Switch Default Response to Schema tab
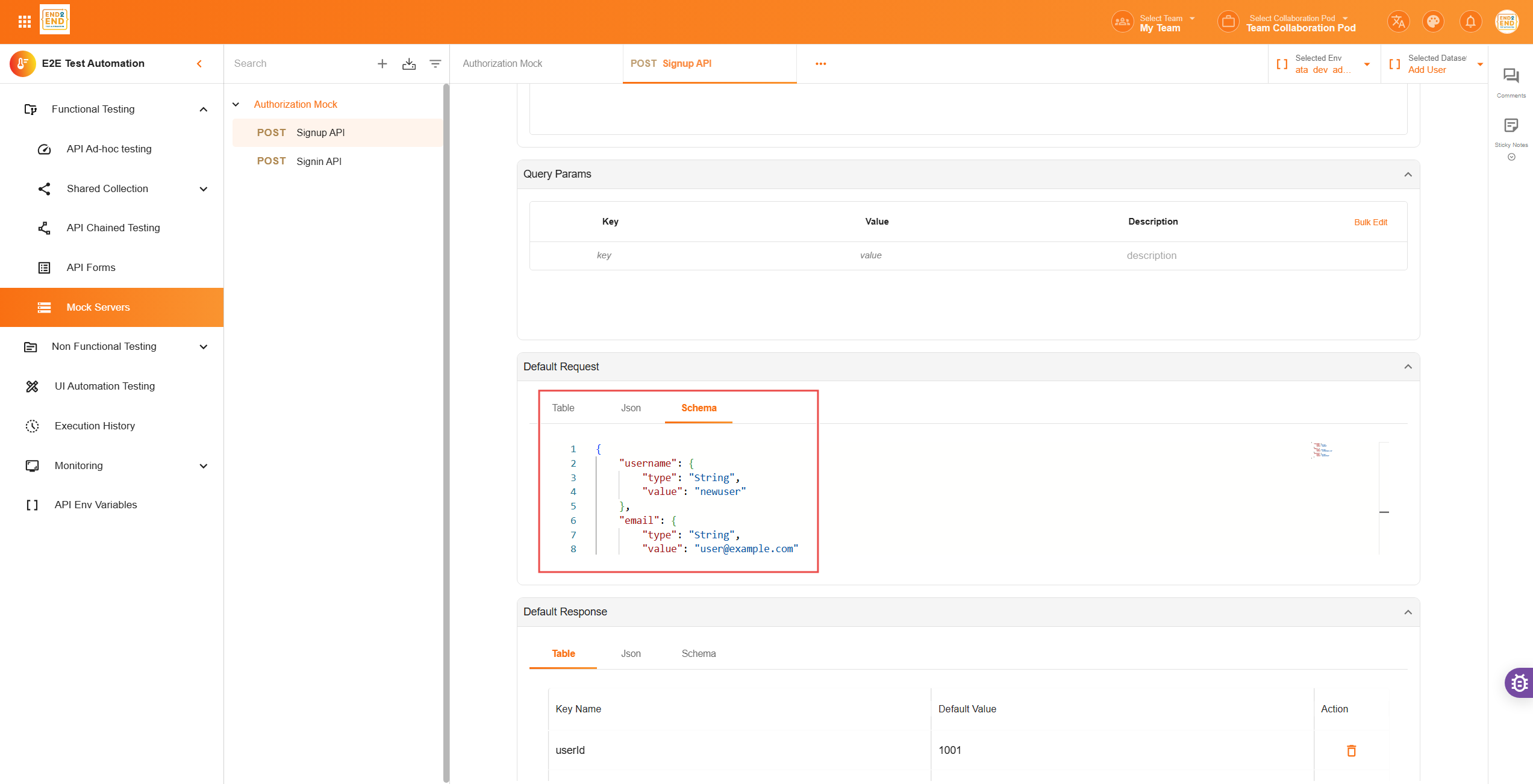Image resolution: width=1533 pixels, height=784 pixels. pyautogui.click(x=698, y=654)
